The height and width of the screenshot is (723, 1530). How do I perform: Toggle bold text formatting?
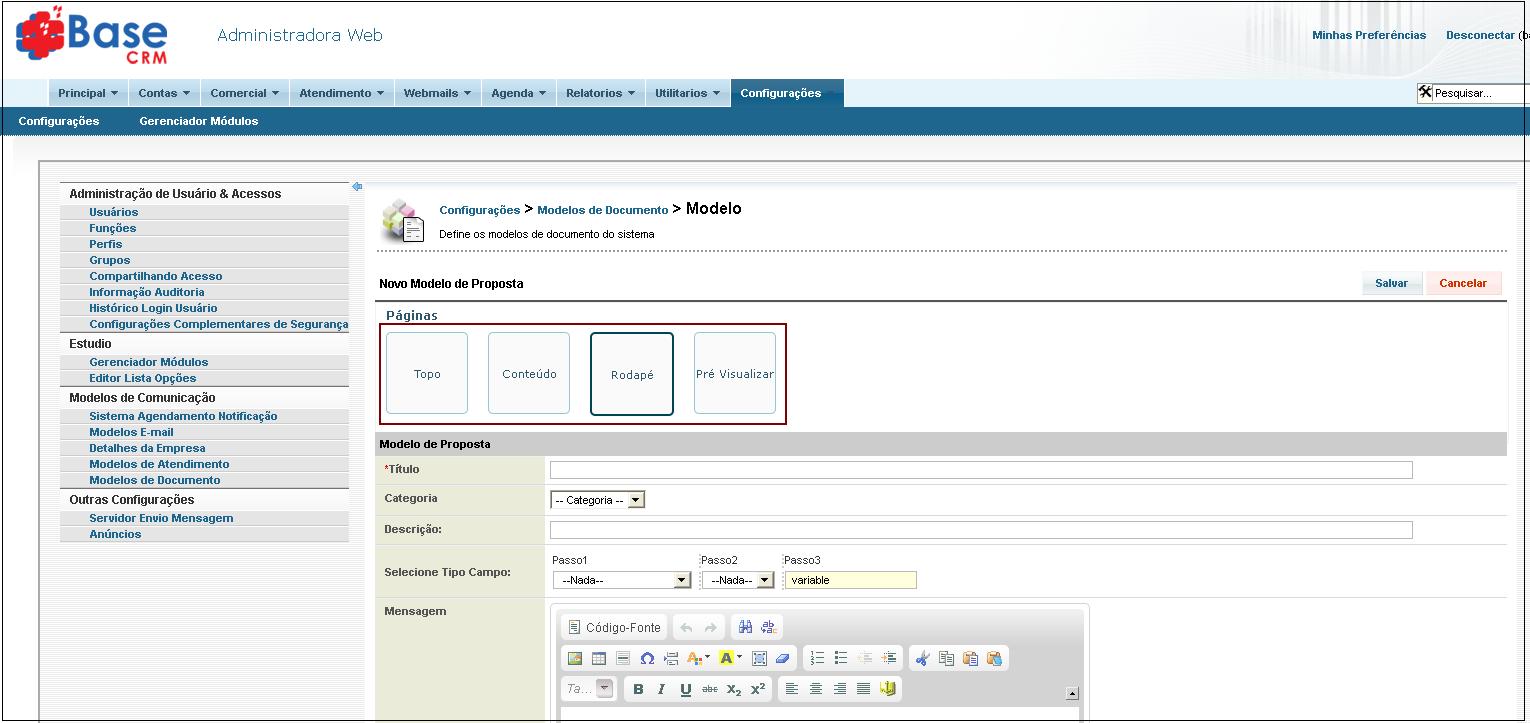pyautogui.click(x=639, y=689)
